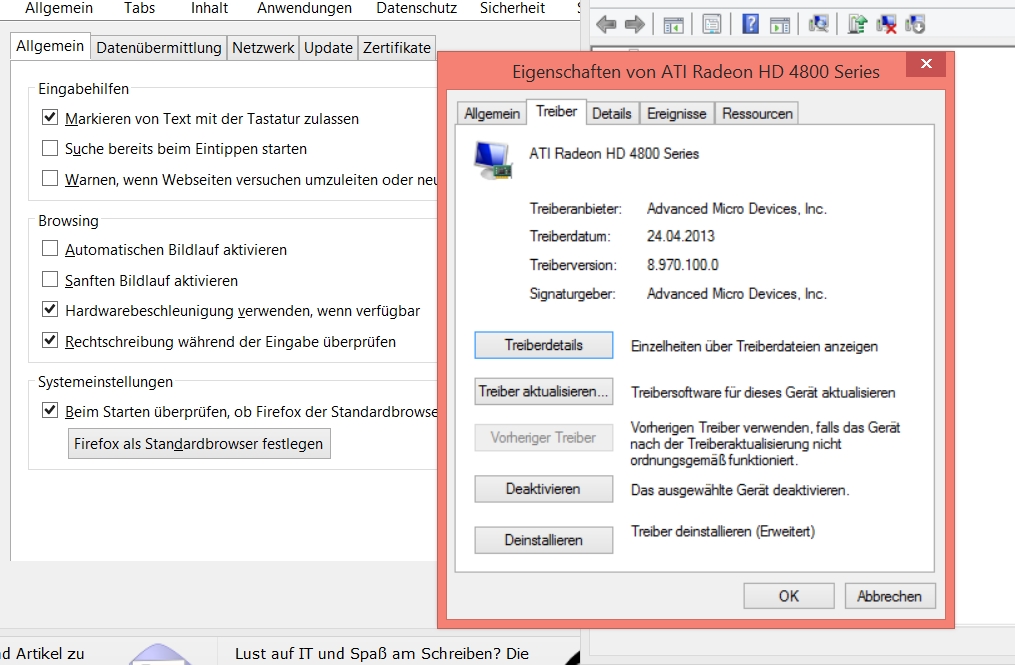This screenshot has width=1015, height=665.
Task: Open the blue Help question mark icon
Action: click(x=750, y=25)
